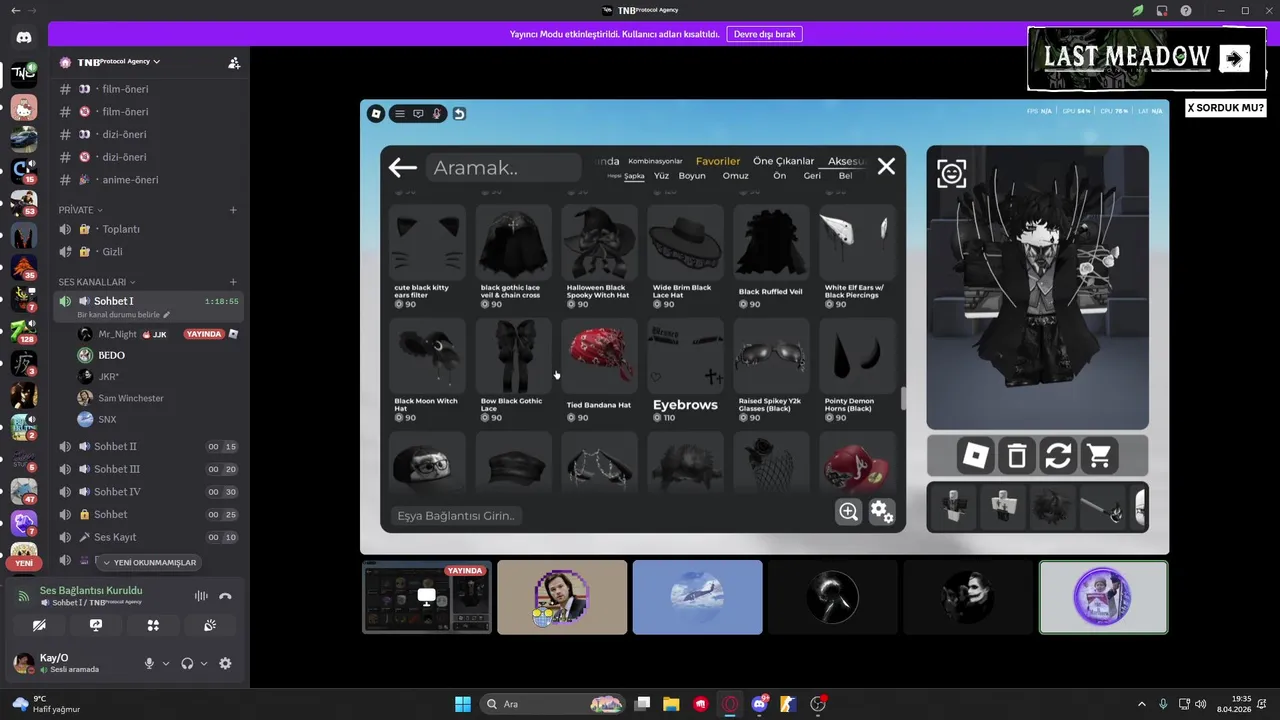Viewport: 1280px width, 720px height.
Task: Select the Favoriler catalog tab
Action: coord(718,161)
